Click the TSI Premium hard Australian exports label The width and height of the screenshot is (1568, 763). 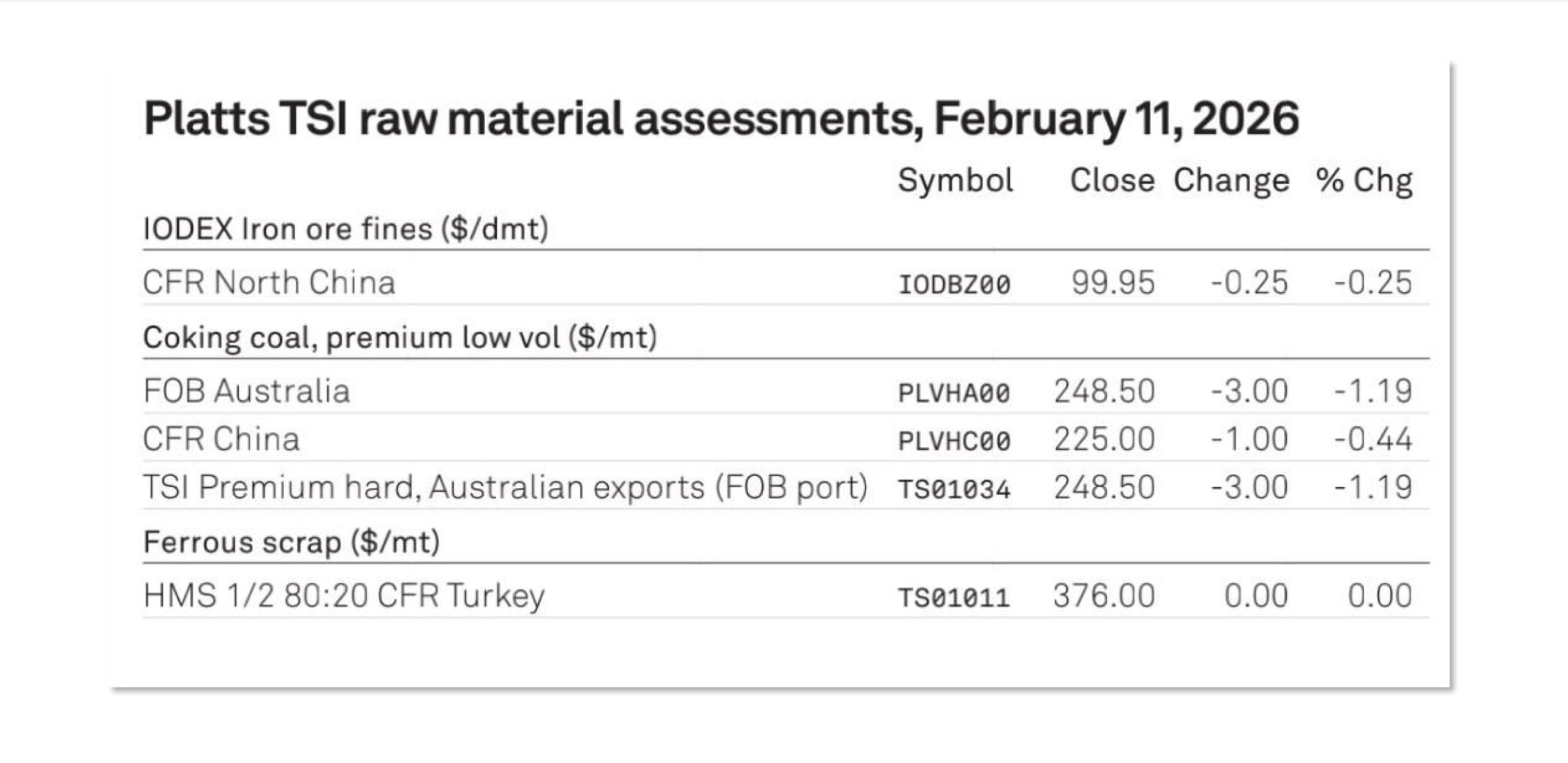505,488
